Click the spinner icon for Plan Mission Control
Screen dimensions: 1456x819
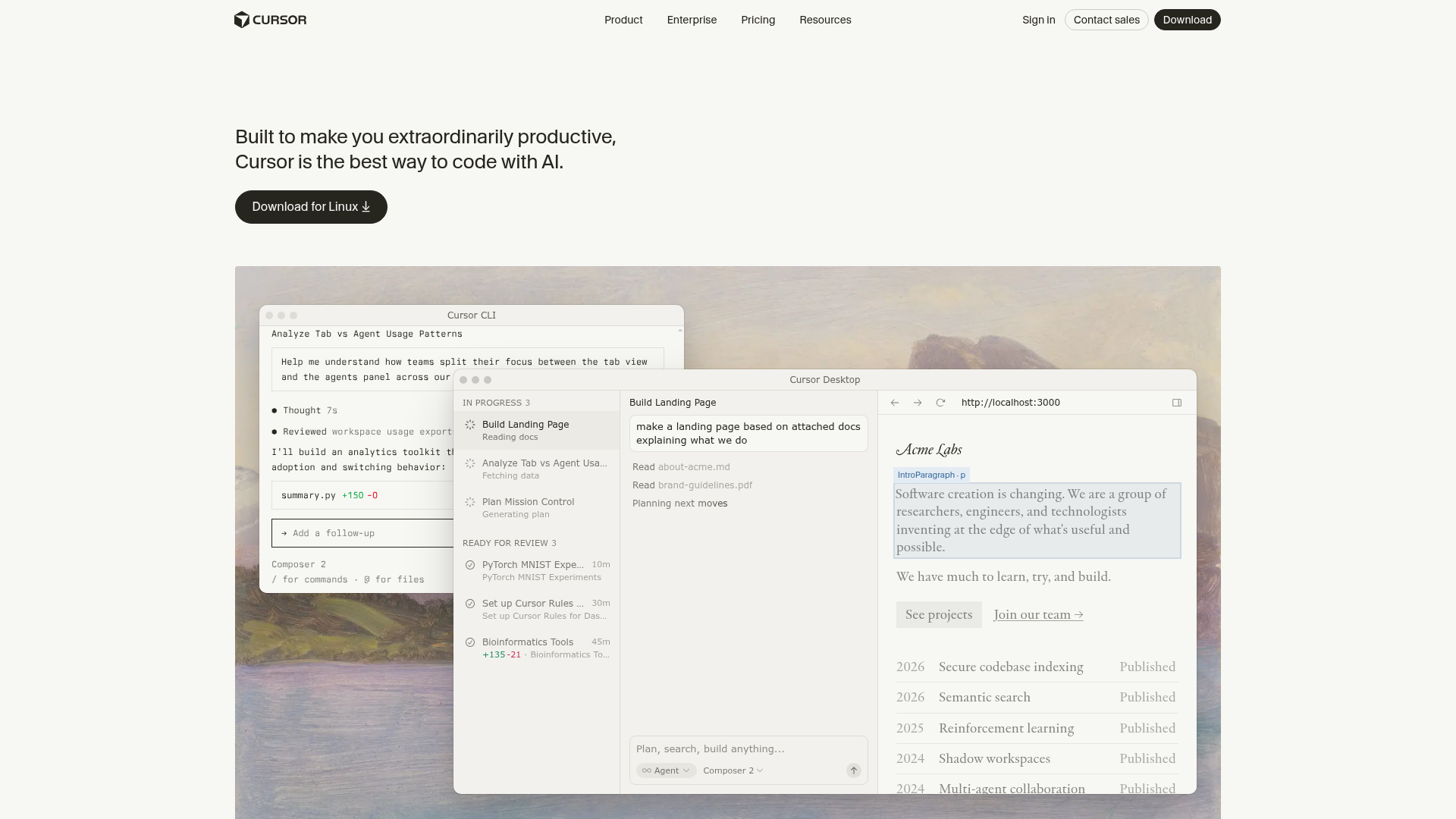click(470, 503)
